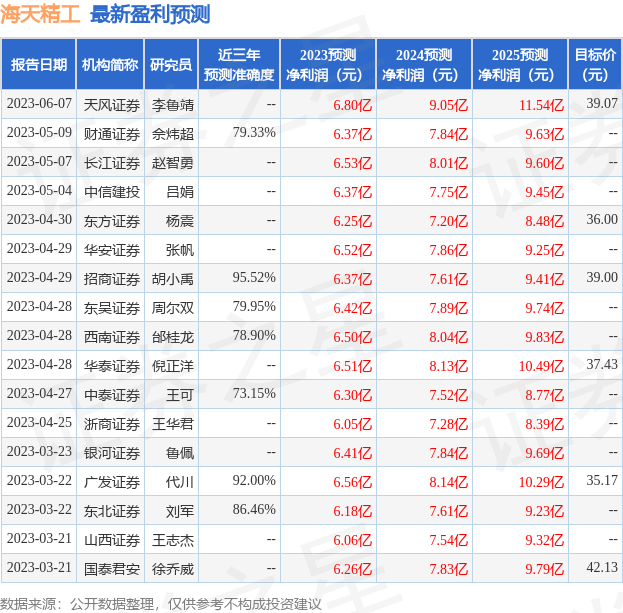Viewport: 623px width, 613px height.
Task: Select the 东北证券 institution cell
Action: [112, 511]
